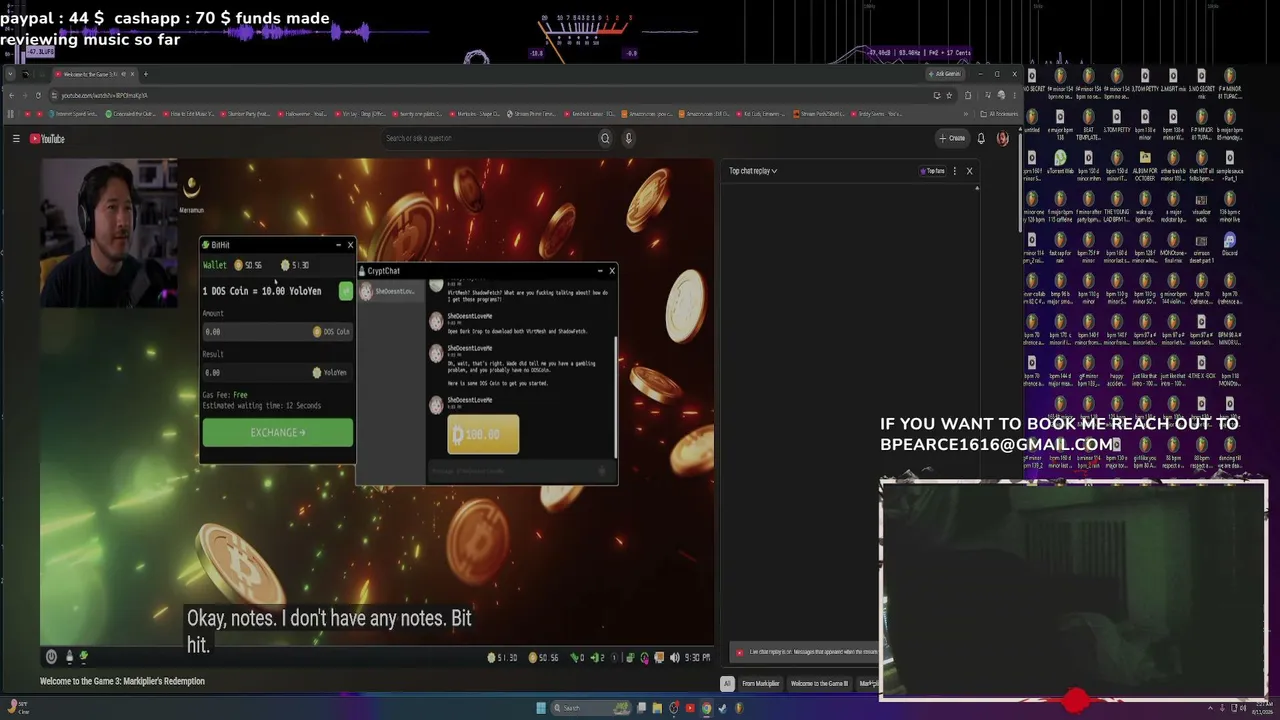Click the Top fans button in chat
This screenshot has width=1280, height=720.
pos(932,171)
